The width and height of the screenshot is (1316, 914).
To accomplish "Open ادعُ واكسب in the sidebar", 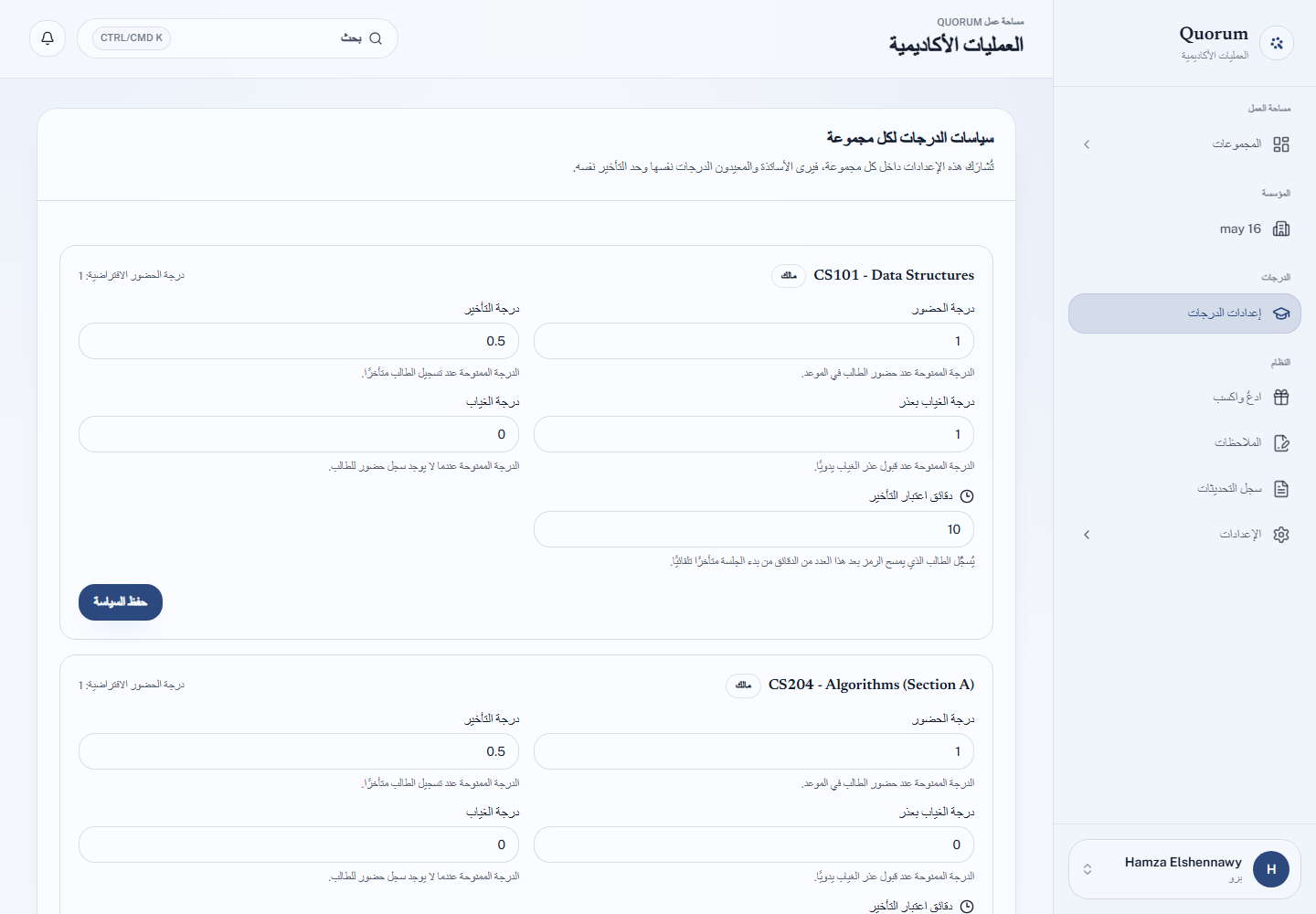I will (1184, 398).
